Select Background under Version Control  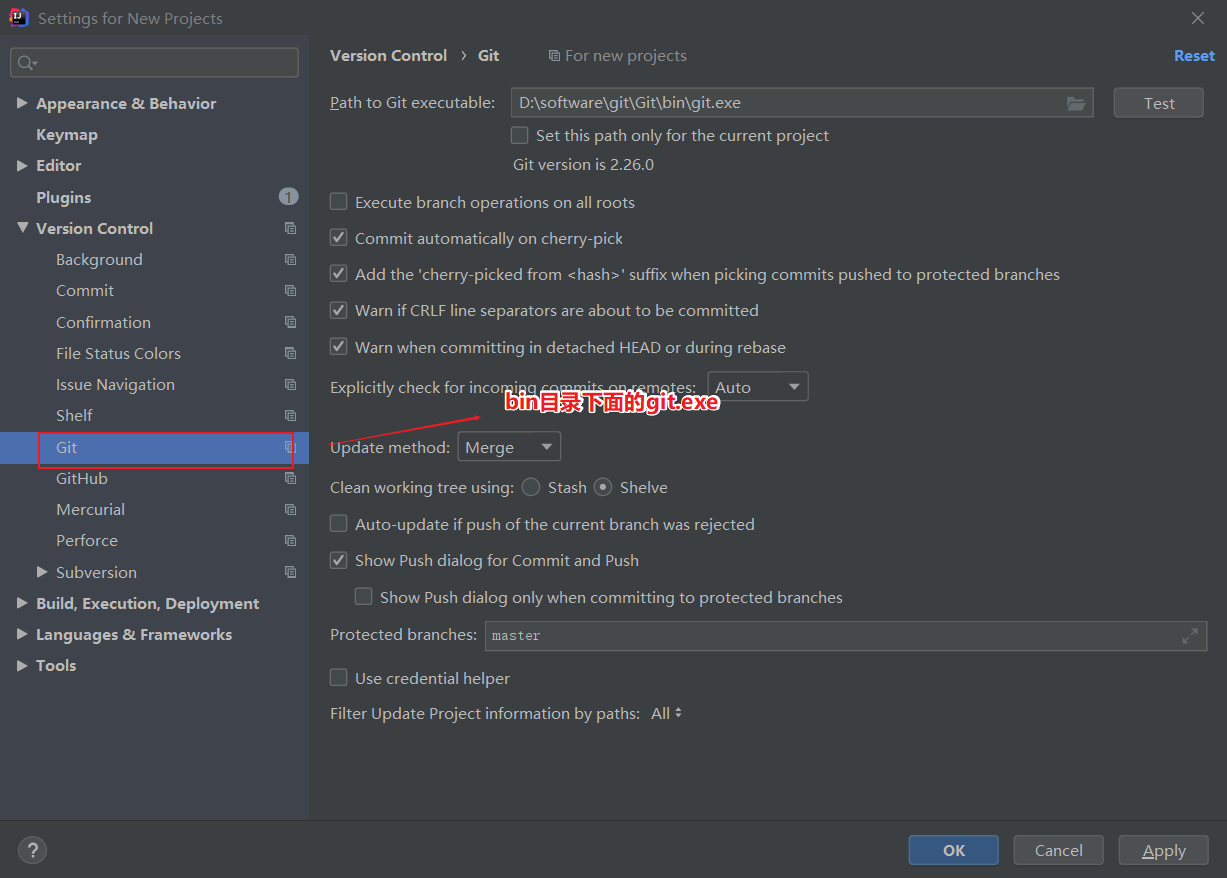tap(99, 259)
